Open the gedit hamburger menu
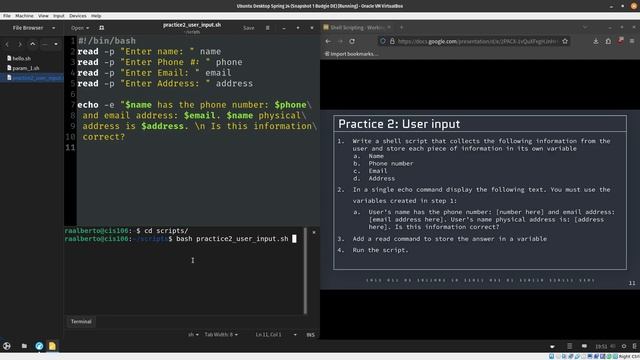The height and width of the screenshot is (360, 640). 268,28
